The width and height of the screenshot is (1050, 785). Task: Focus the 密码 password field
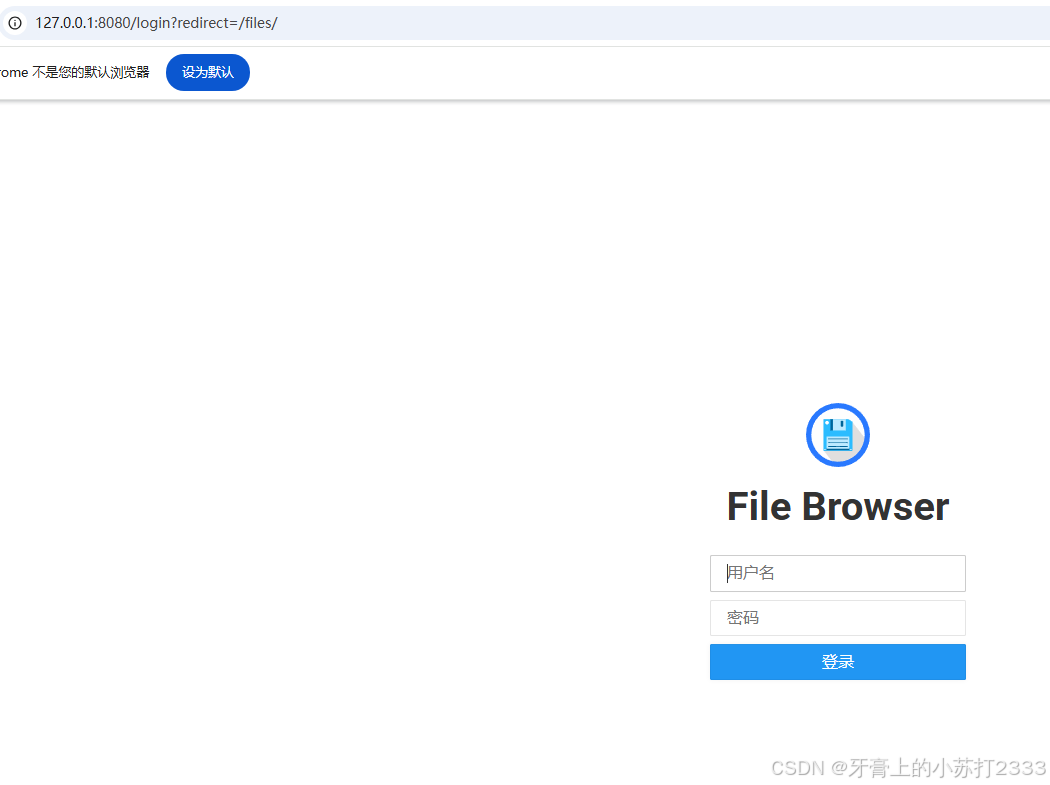(x=838, y=618)
